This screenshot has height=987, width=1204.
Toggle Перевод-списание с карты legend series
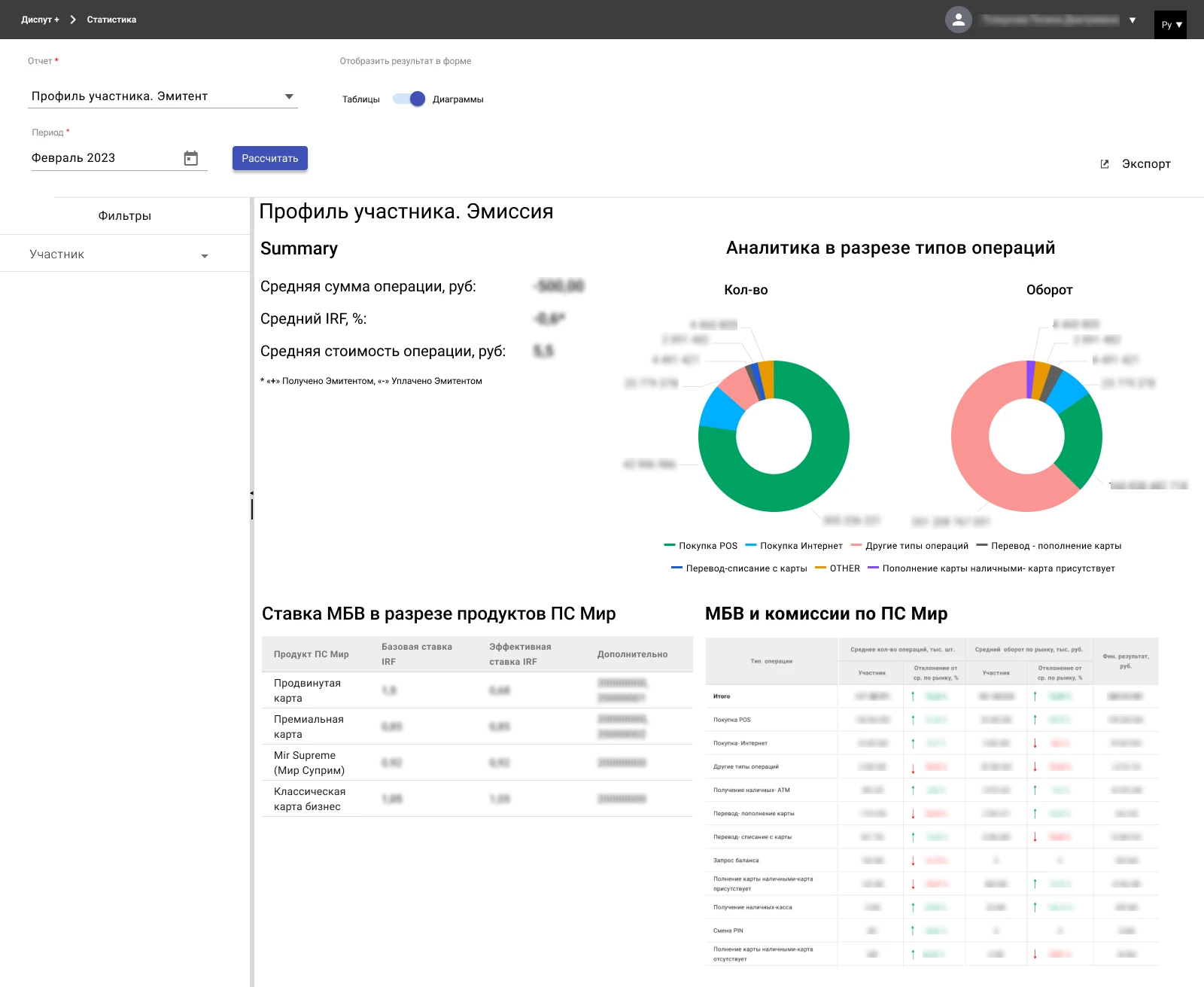pyautogui.click(x=746, y=568)
